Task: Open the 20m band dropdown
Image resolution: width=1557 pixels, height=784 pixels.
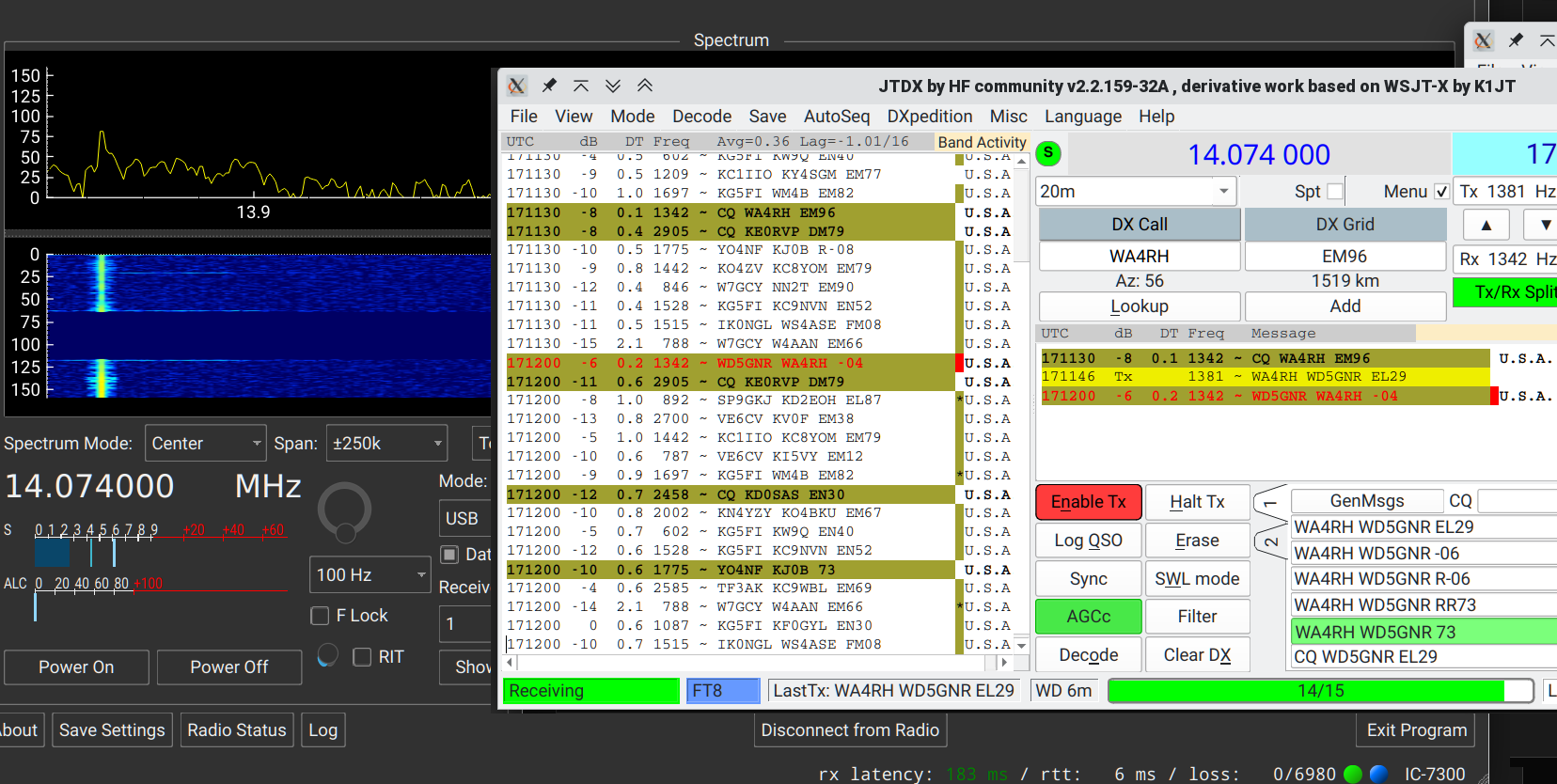Action: (1135, 192)
